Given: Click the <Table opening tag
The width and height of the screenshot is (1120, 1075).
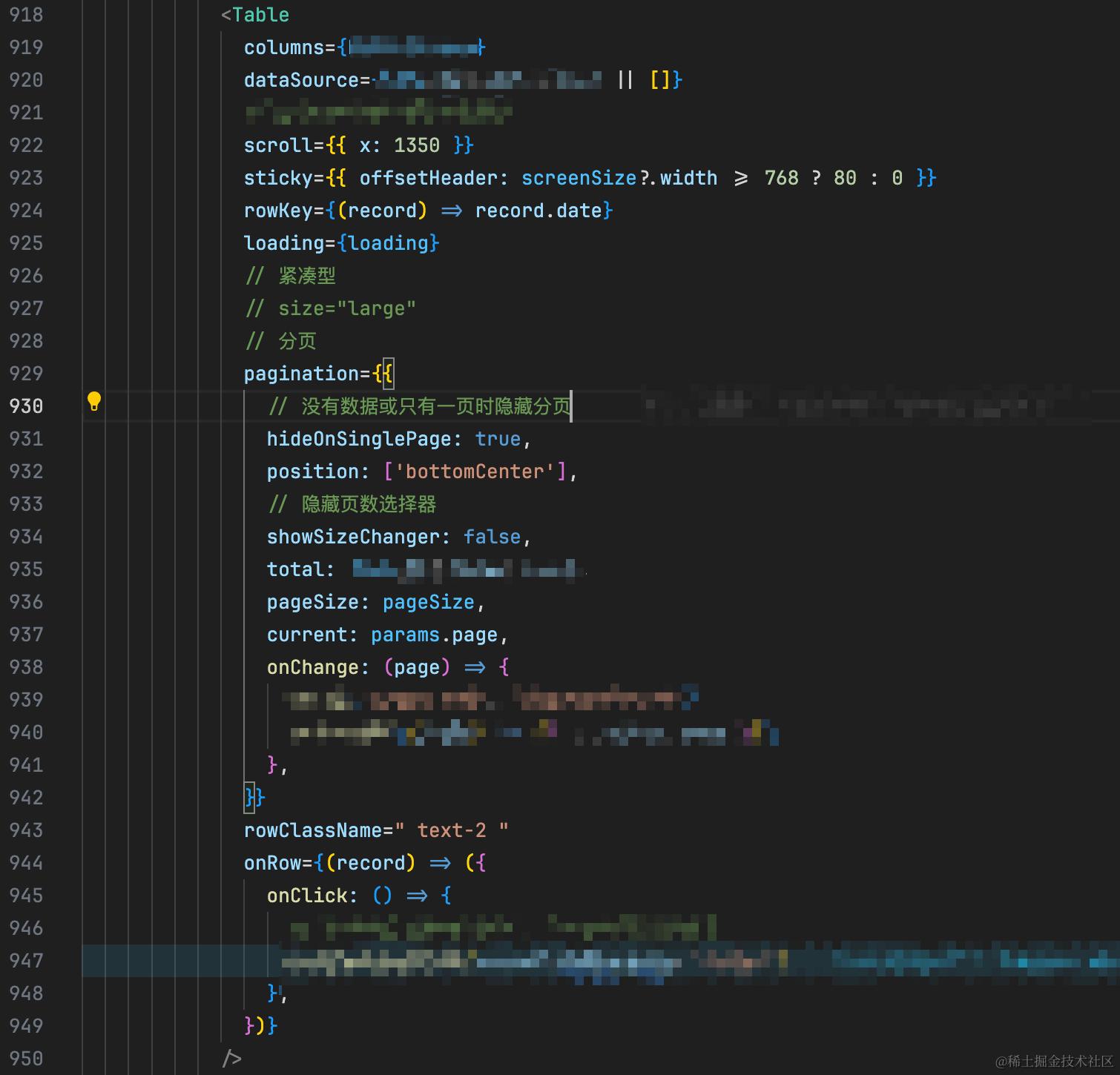Looking at the screenshot, I should (255, 15).
